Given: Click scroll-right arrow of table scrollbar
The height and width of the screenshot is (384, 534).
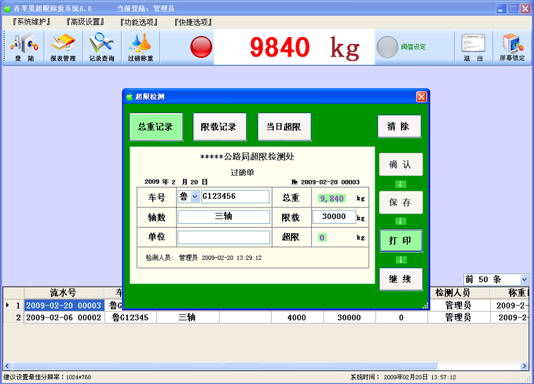Looking at the screenshot, I should [524, 366].
